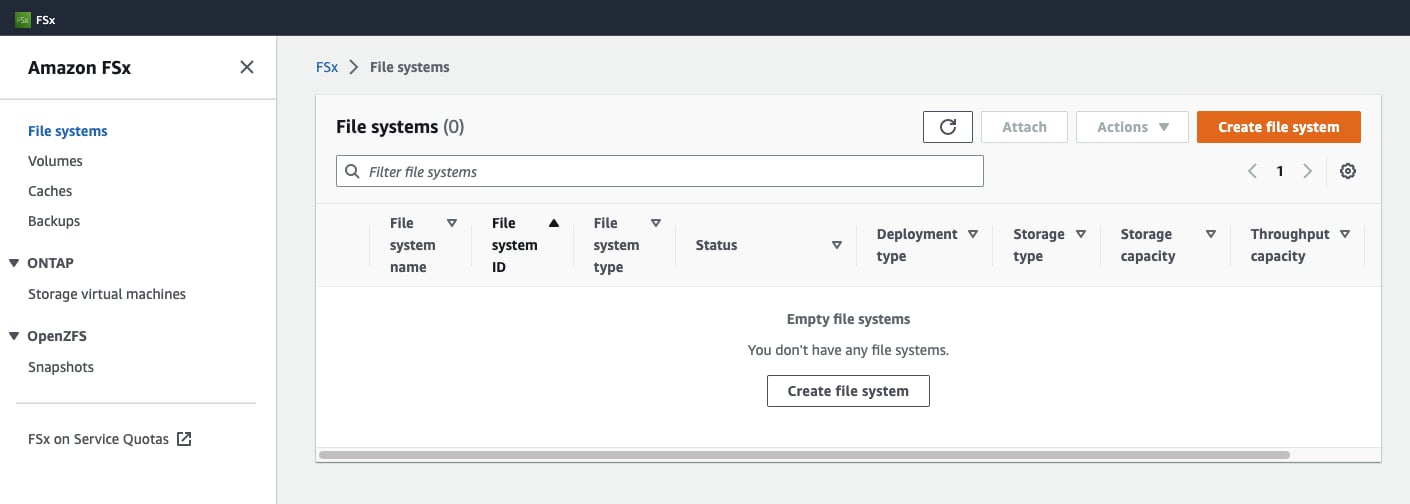
Task: Sort by Storage type column
Action: tap(1081, 234)
